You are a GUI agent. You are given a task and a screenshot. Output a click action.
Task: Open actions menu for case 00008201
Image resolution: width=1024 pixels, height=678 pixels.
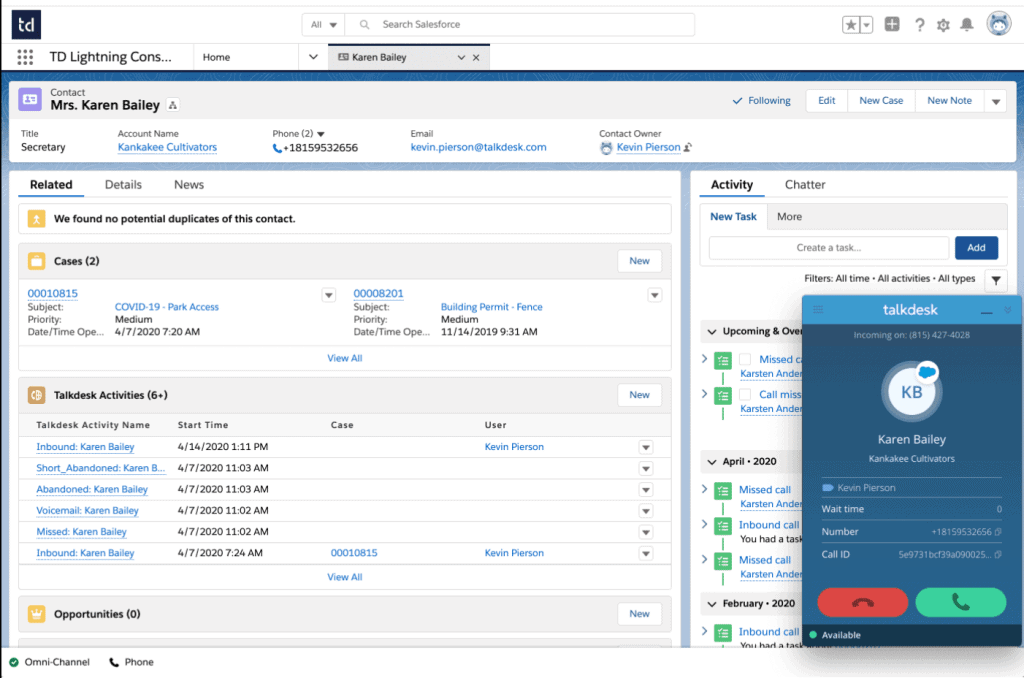[x=654, y=295]
